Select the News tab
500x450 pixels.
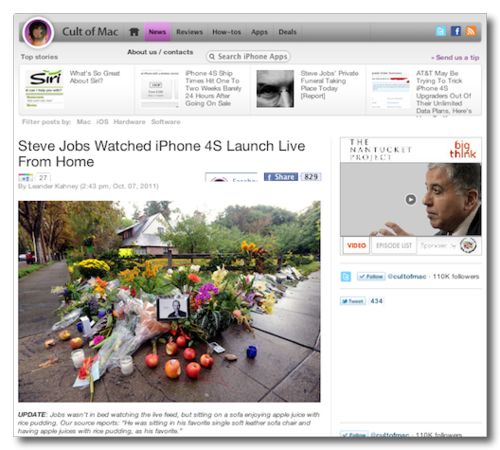157,32
